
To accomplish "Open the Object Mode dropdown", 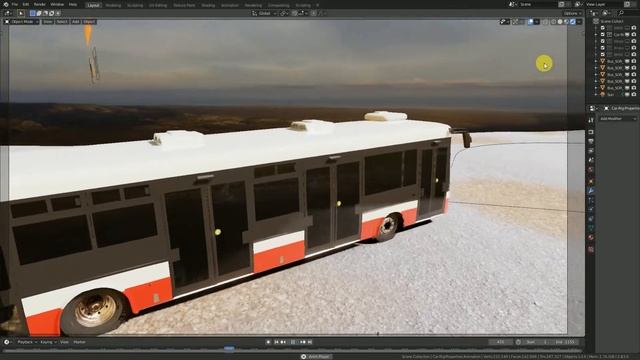I will 21,22.
